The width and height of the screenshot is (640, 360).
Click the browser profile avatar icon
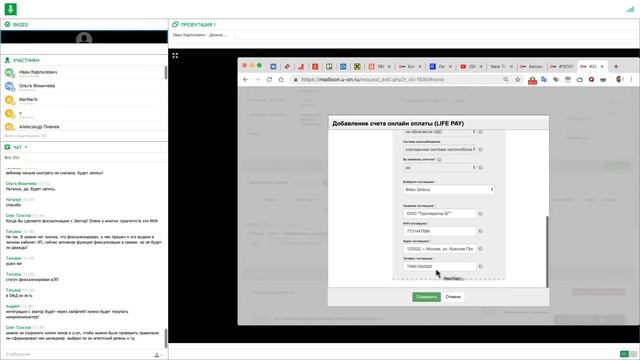click(619, 80)
